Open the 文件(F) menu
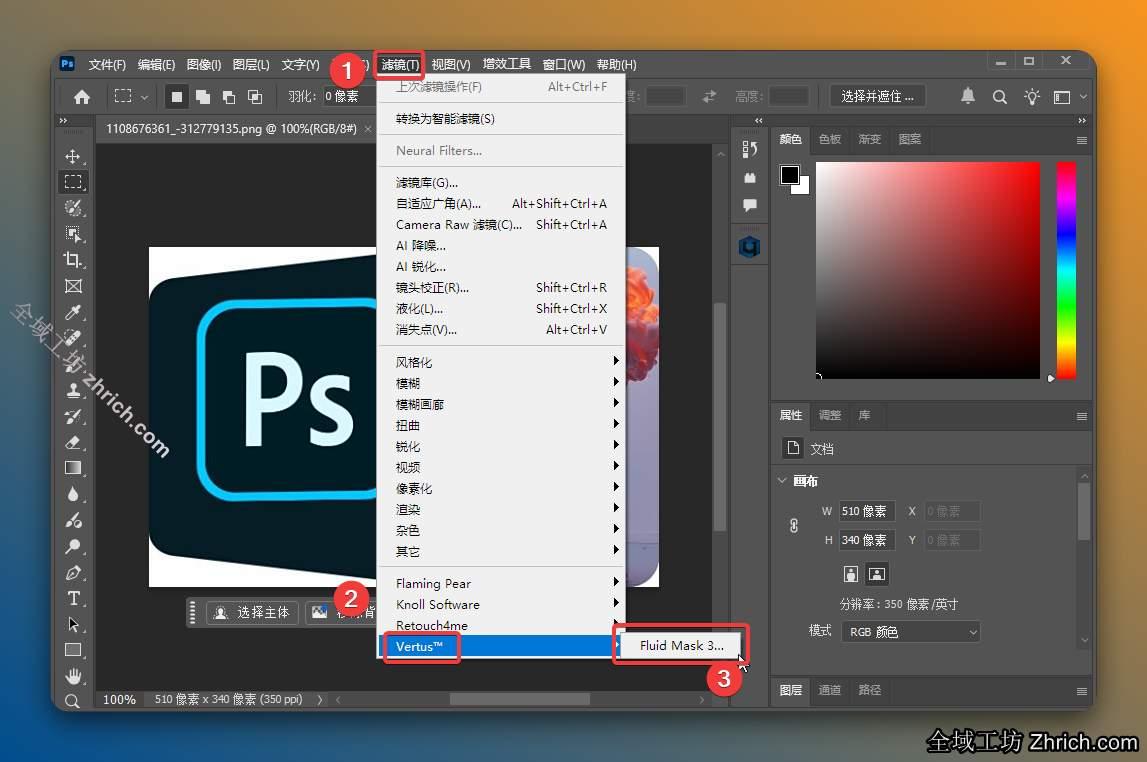 pyautogui.click(x=107, y=64)
